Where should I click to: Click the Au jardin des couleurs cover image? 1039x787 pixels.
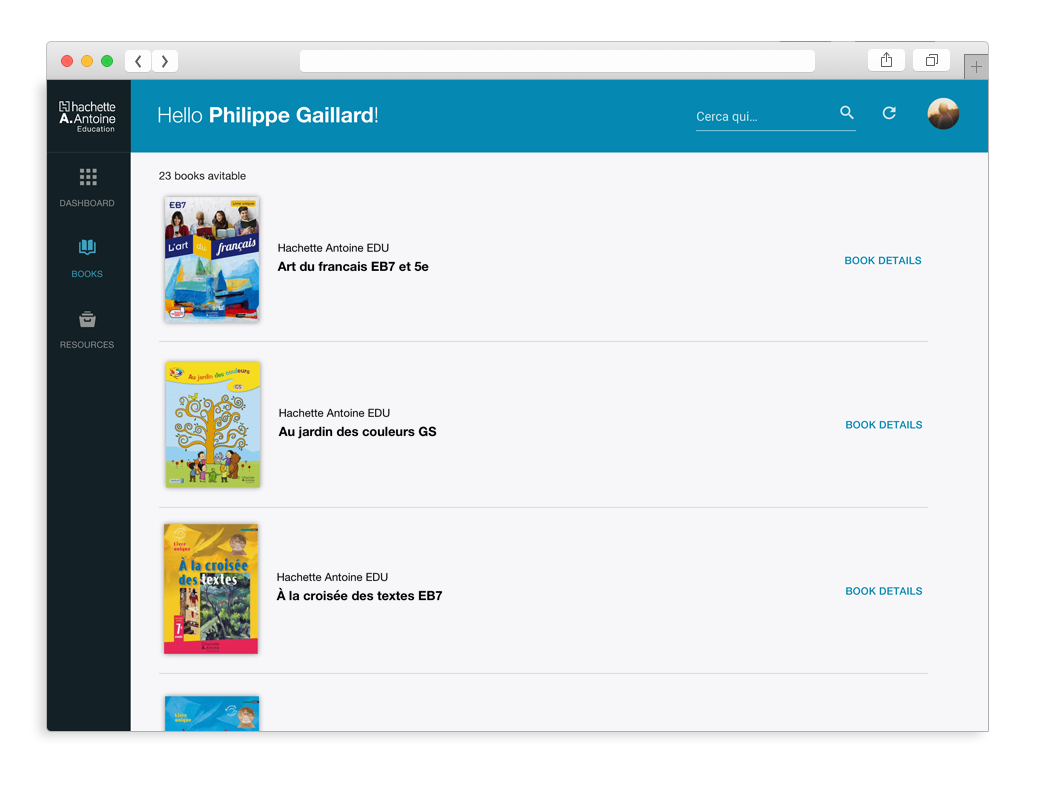click(212, 424)
